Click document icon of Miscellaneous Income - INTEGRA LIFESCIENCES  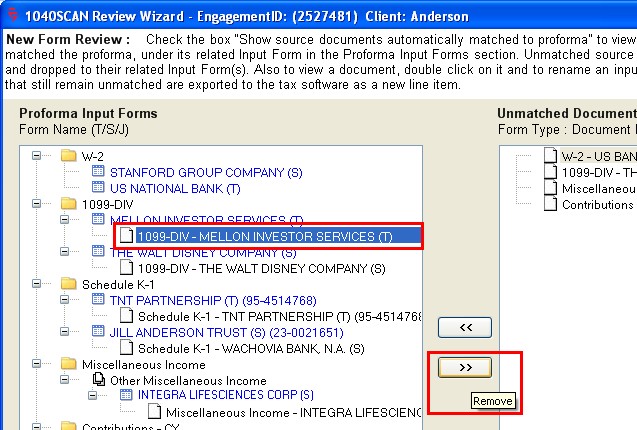(x=154, y=411)
